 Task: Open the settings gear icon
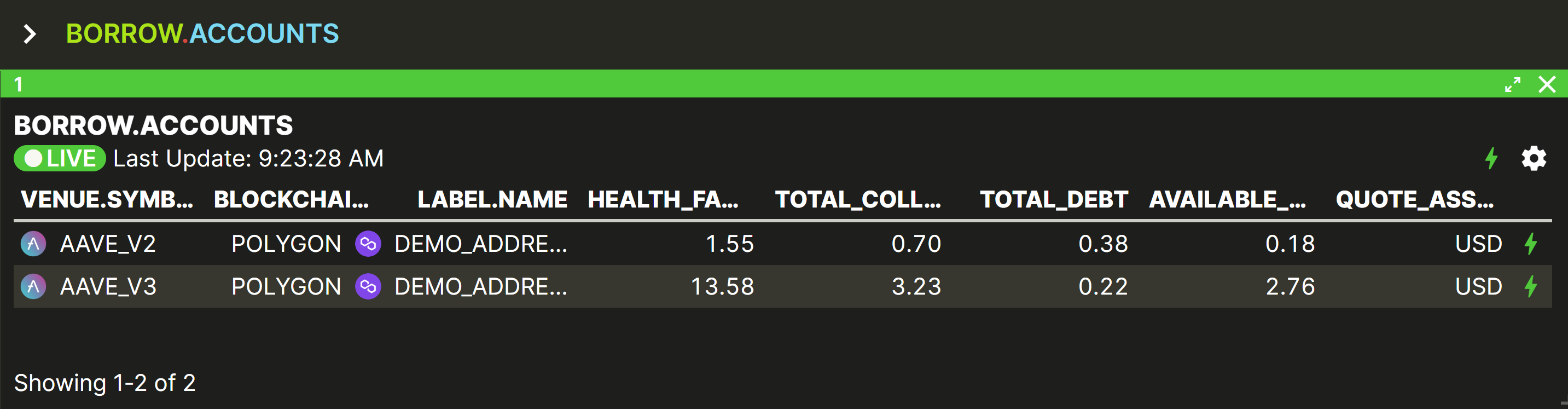coord(1534,158)
